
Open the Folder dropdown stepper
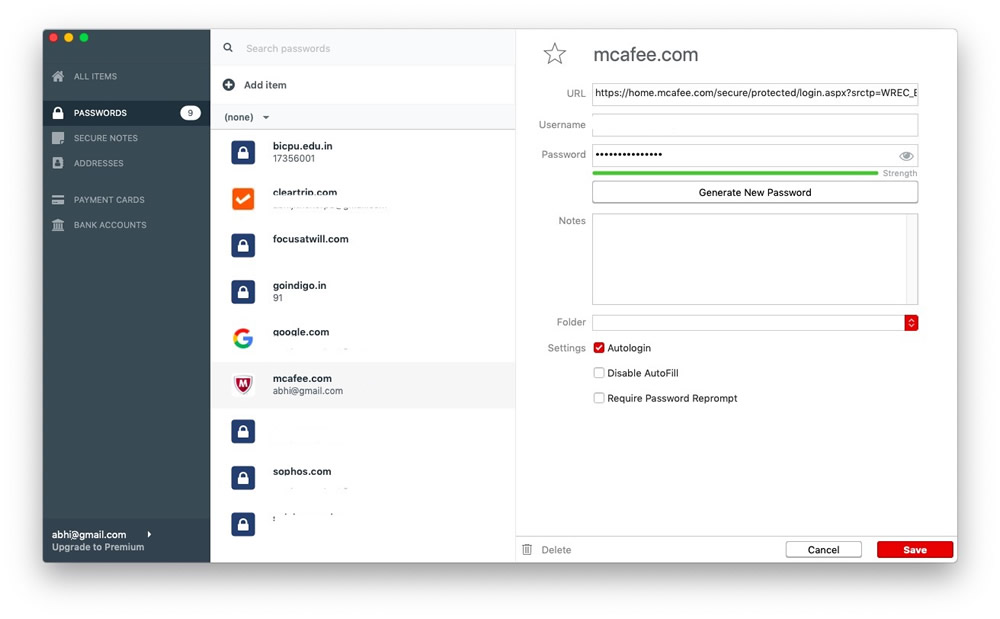point(911,323)
